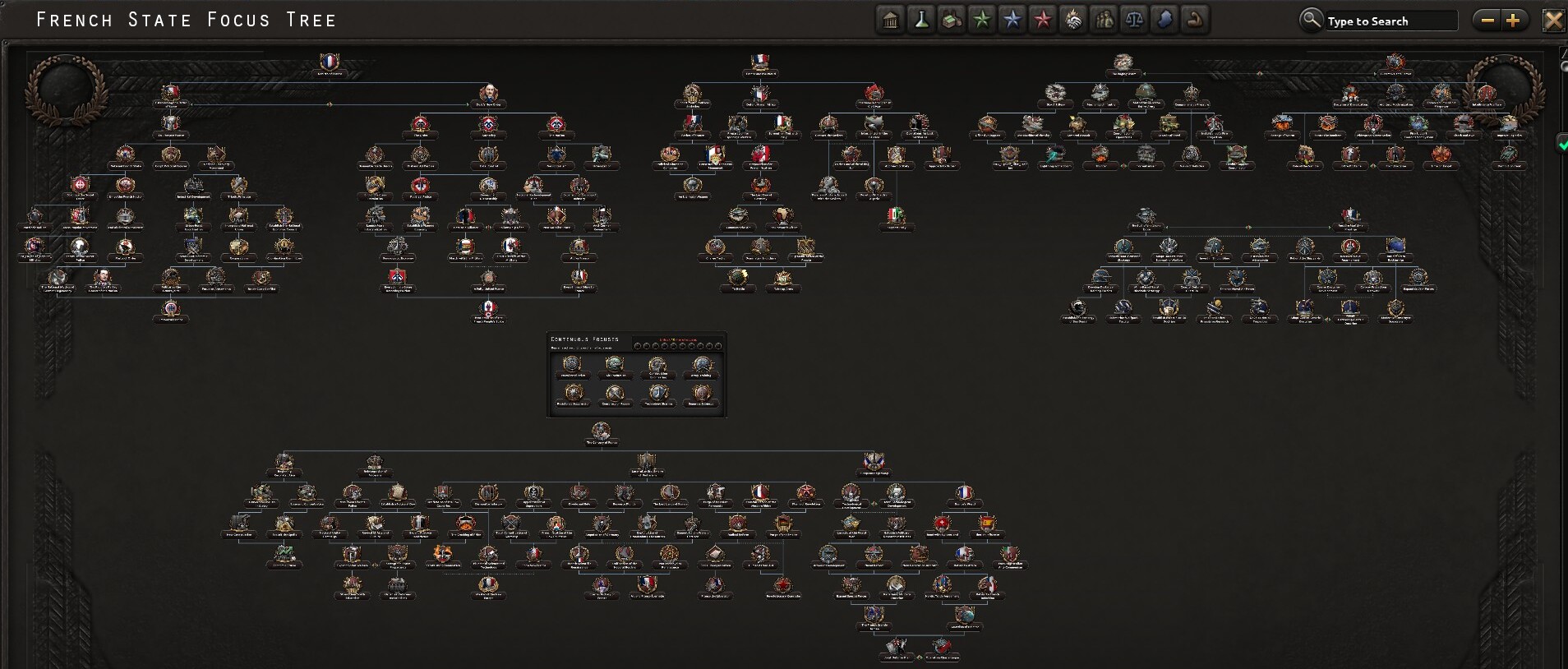This screenshot has height=669, width=1568.
Task: Toggle the red star focus filter
Action: click(x=1043, y=20)
